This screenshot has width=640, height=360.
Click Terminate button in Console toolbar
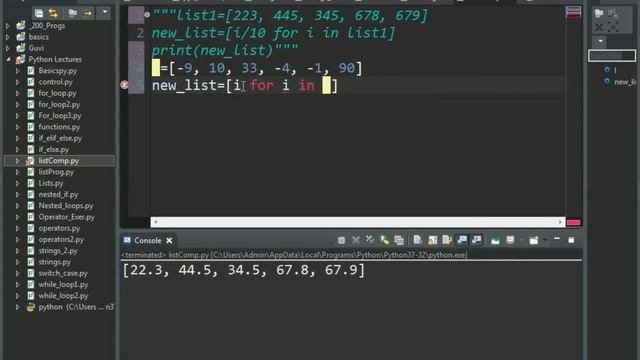coord(341,240)
